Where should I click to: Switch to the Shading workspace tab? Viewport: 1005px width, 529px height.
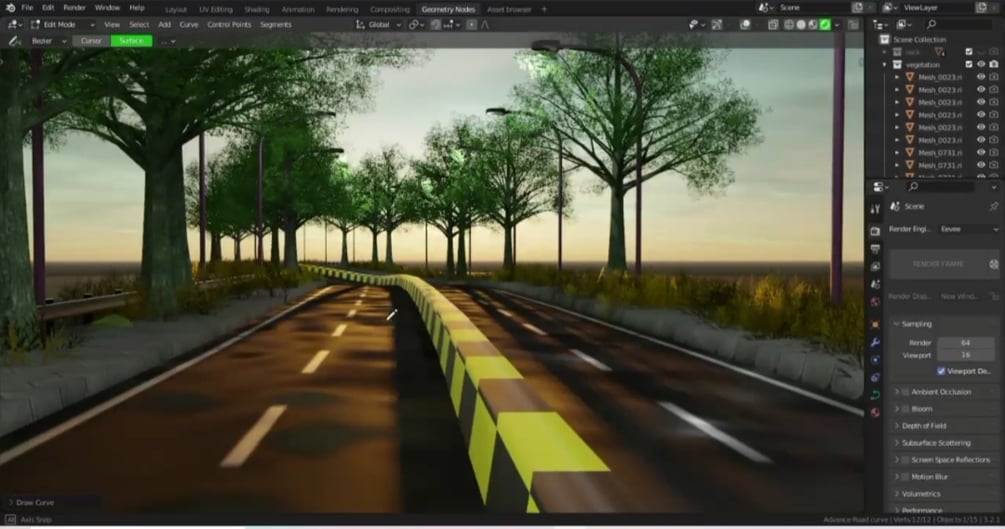256,10
